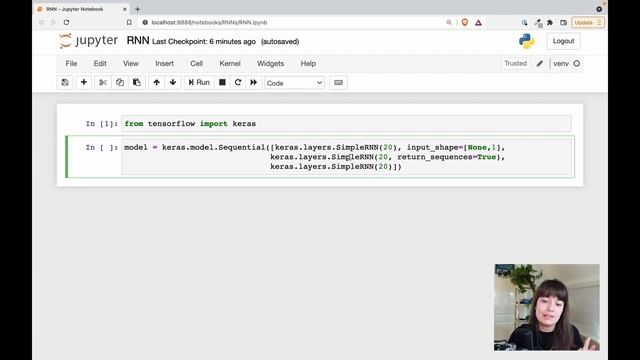The width and height of the screenshot is (640, 360).
Task: Click the In [1]: prompt label
Action: pos(102,124)
